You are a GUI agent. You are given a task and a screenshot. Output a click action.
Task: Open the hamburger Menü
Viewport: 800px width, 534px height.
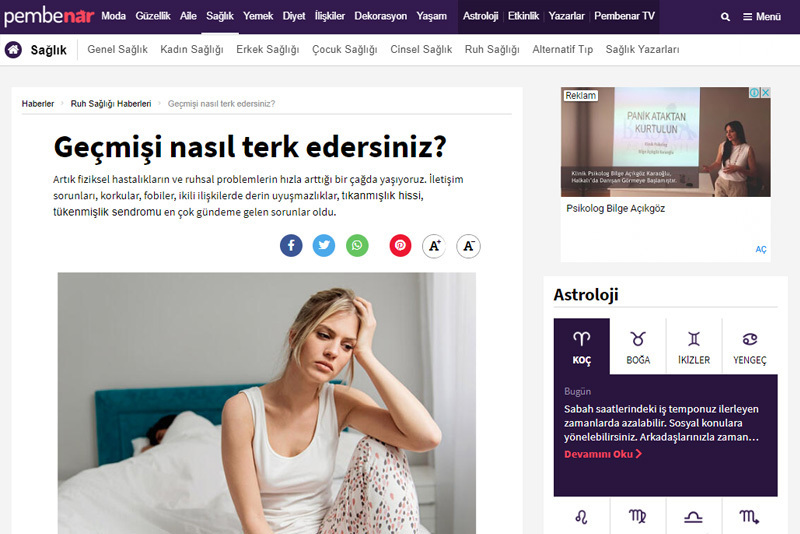tap(762, 17)
